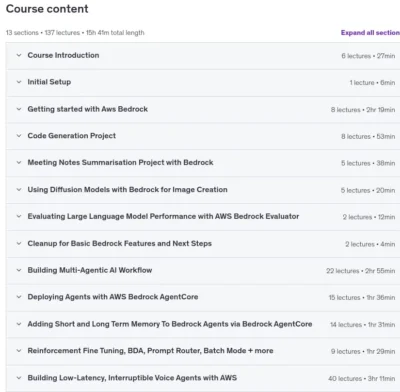
Task: Expand Cleanup for Basic Bedrock Features chevron
Action: (x=19, y=243)
